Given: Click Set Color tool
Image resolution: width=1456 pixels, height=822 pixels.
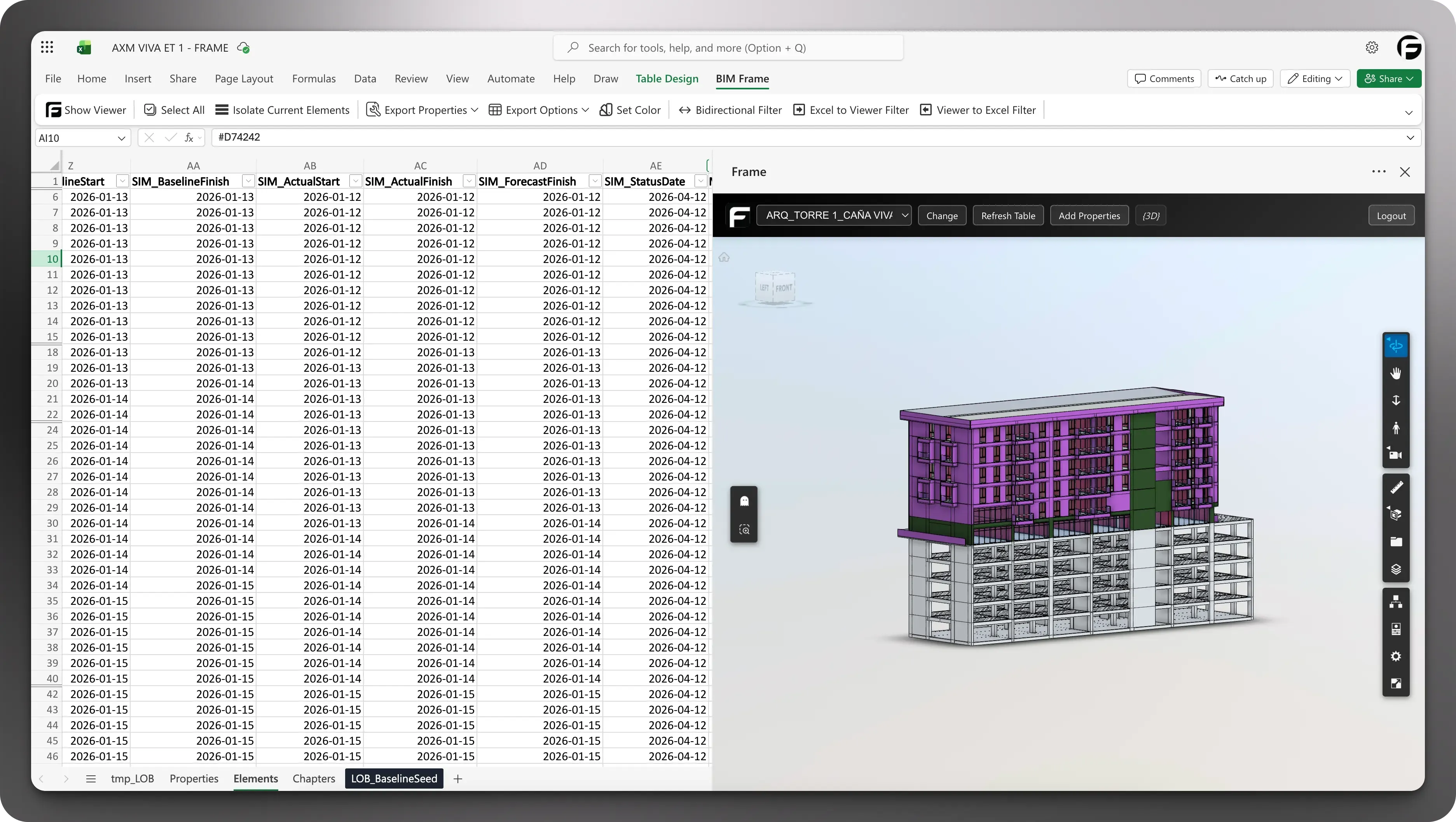Looking at the screenshot, I should click(630, 110).
